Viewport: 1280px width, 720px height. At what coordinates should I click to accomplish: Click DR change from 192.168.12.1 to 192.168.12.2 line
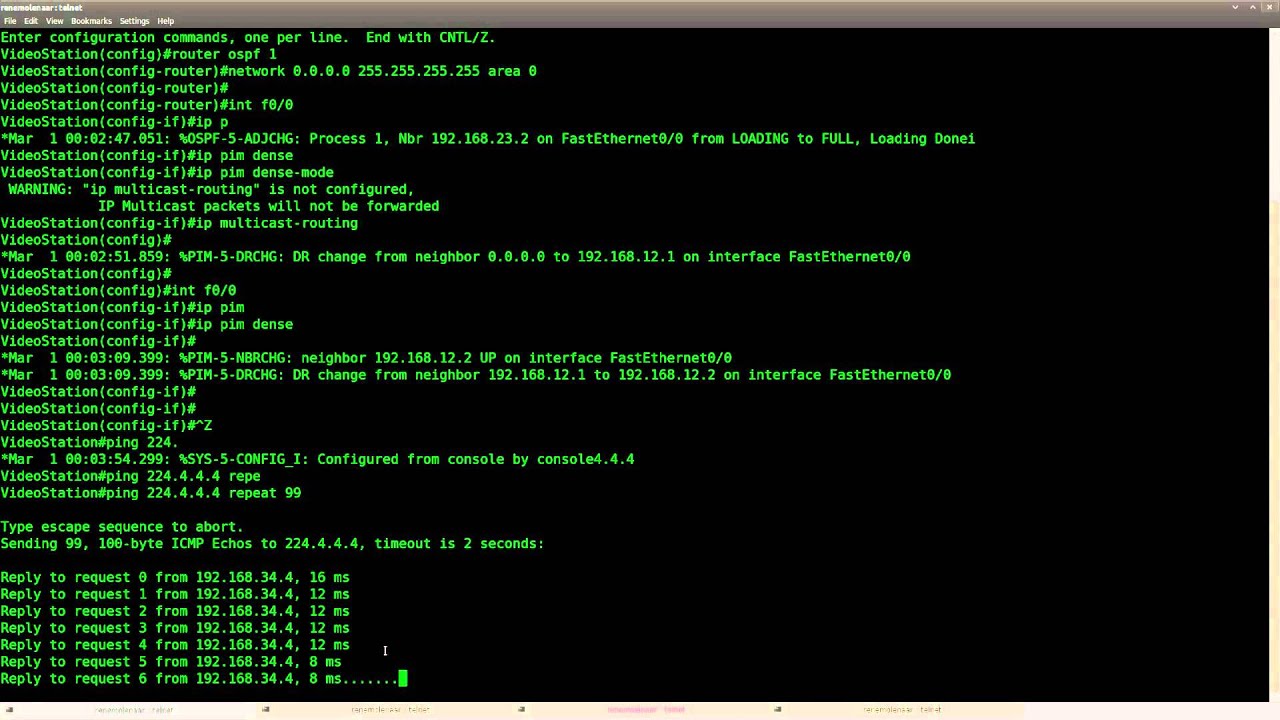(476, 375)
